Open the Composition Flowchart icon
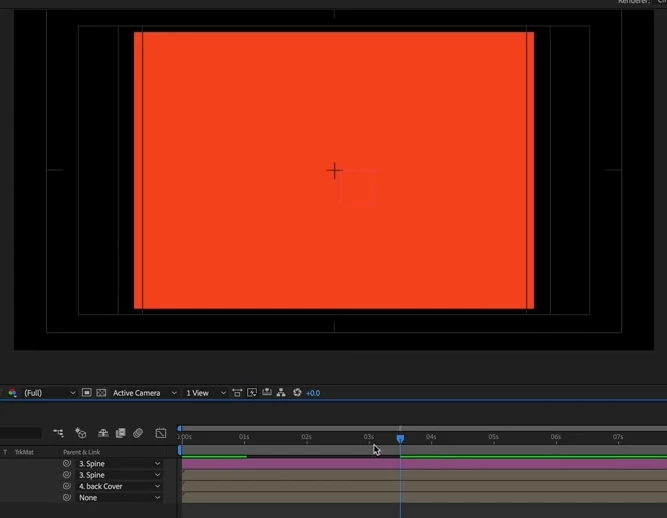The height and width of the screenshot is (518, 667). [x=281, y=393]
